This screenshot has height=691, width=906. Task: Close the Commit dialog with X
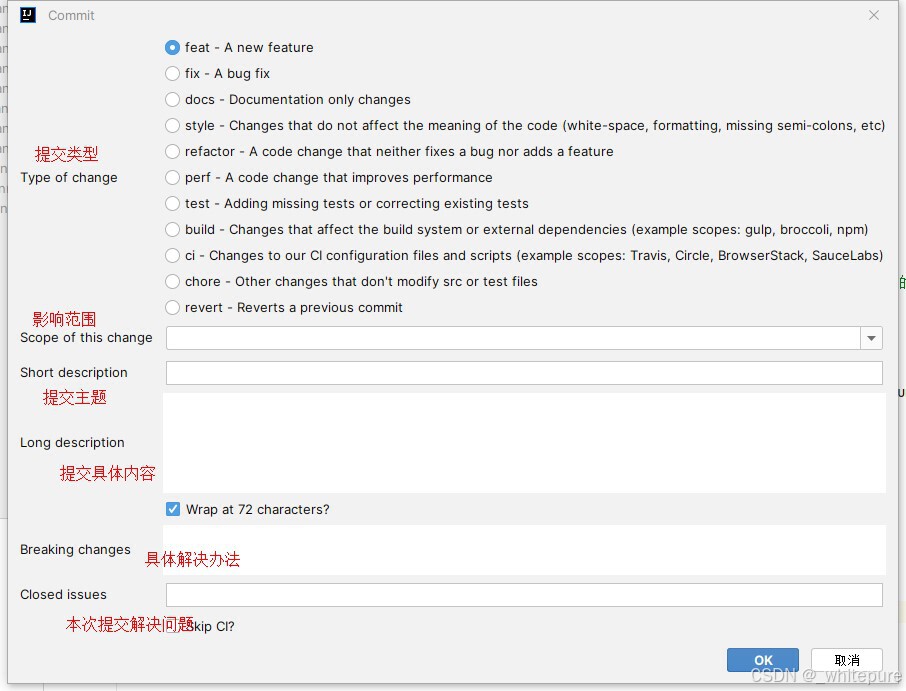[x=874, y=16]
